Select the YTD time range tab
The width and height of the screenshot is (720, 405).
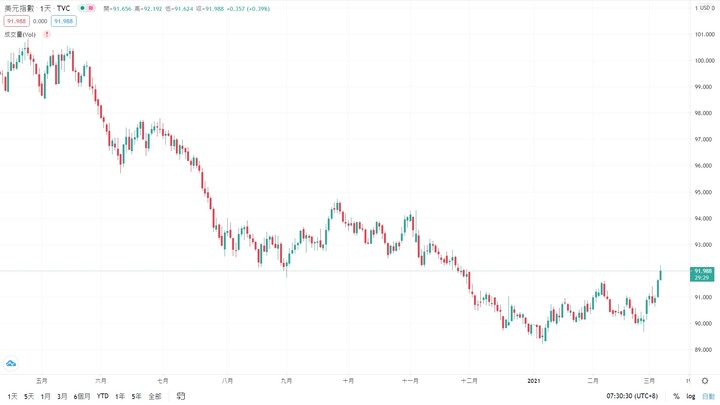tap(103, 396)
